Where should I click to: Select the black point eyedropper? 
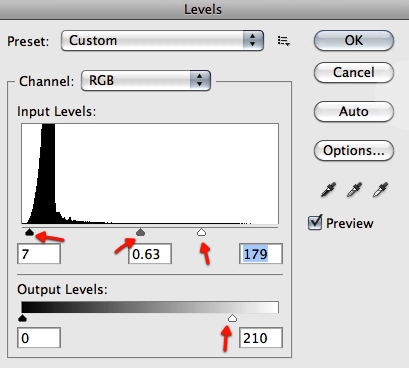[328, 190]
